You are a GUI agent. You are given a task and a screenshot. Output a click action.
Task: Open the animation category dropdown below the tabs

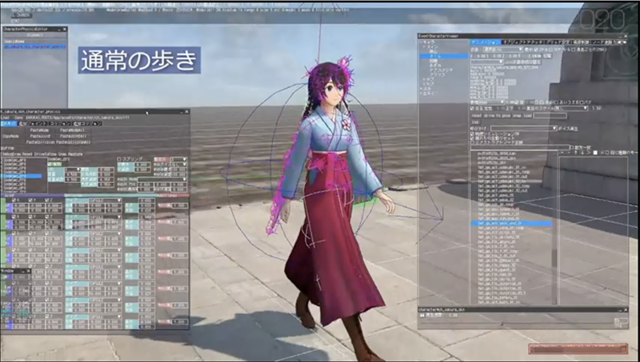click(502, 49)
